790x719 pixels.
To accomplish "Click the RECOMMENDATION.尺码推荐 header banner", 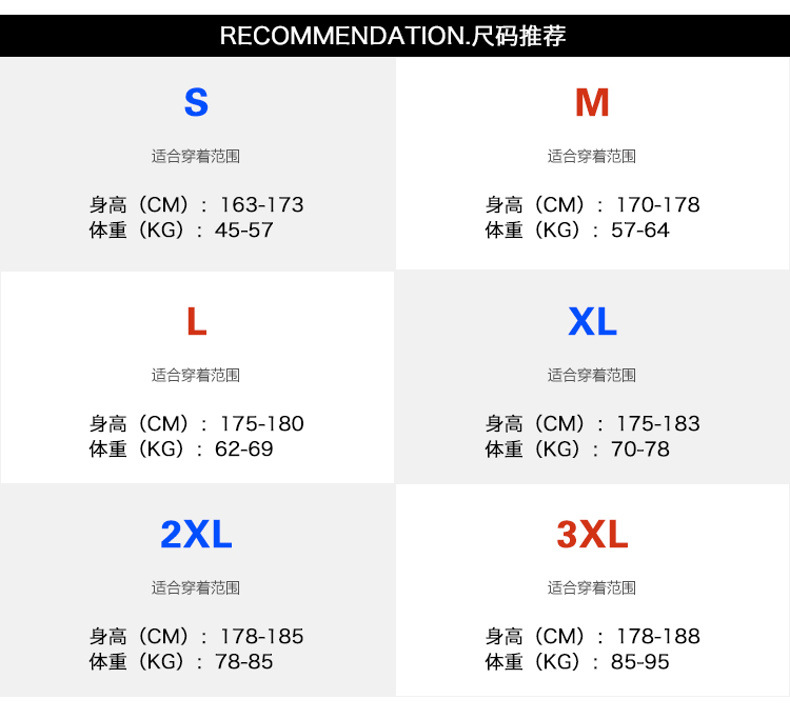I will pos(393,36).
